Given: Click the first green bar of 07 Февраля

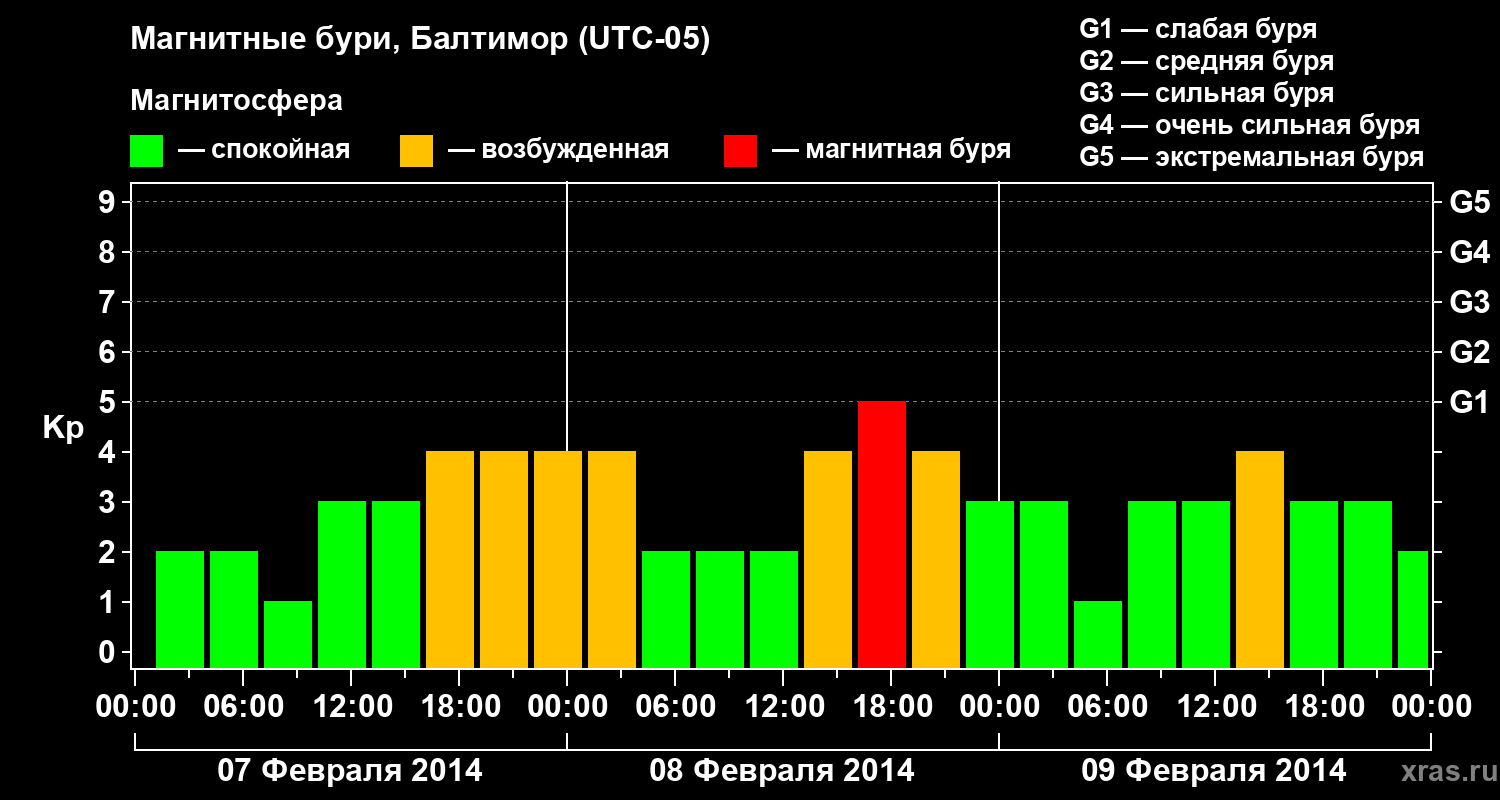Looking at the screenshot, I should pos(180,609).
